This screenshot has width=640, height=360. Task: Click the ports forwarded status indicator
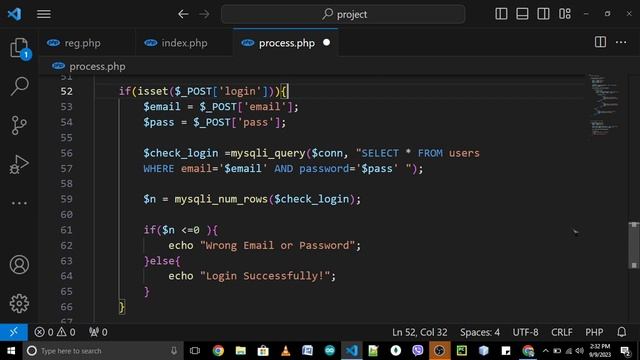tap(98, 332)
